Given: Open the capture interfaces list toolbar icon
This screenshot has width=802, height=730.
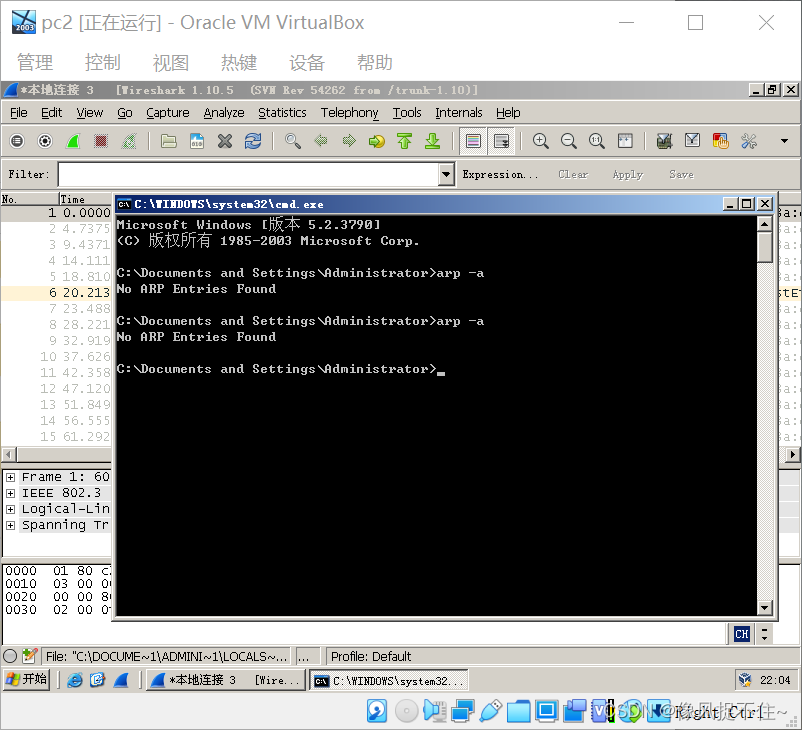Looking at the screenshot, I should coord(17,141).
